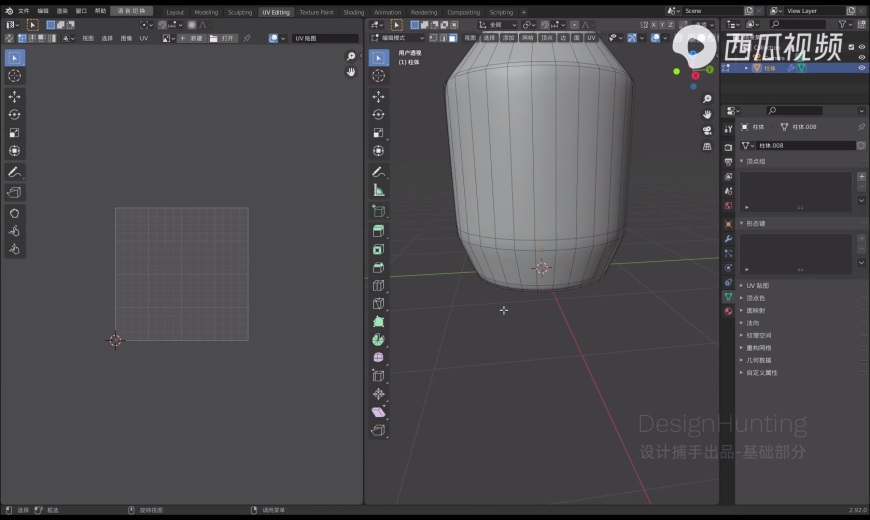Image resolution: width=870 pixels, height=520 pixels.
Task: Select the Poly Build tool
Action: pyautogui.click(x=378, y=321)
